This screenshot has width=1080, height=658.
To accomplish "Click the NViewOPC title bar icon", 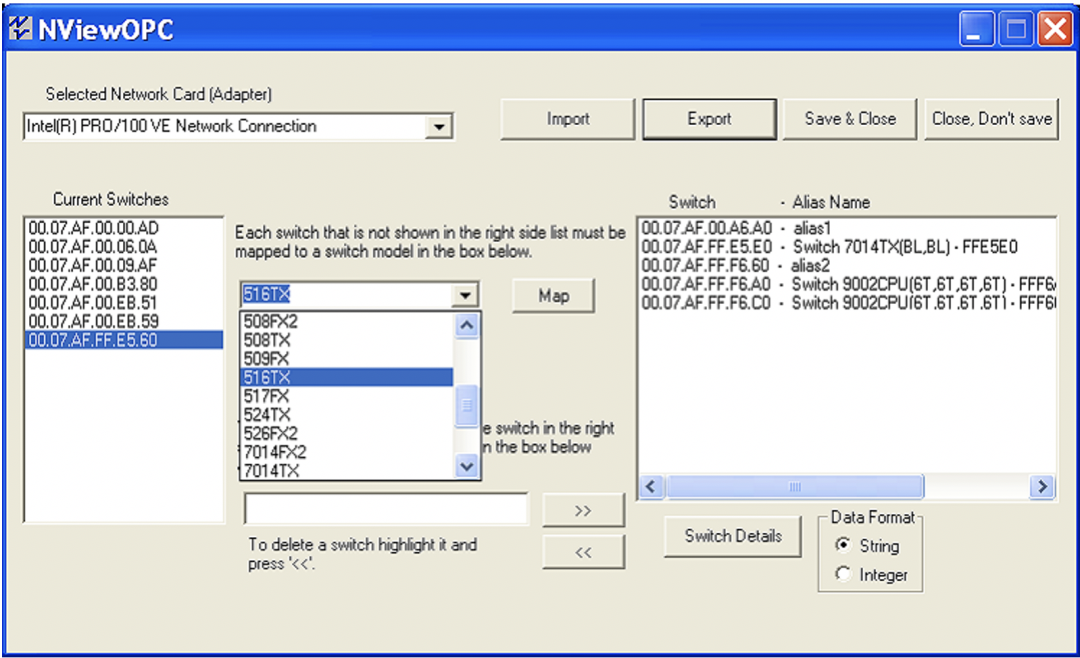I will pos(20,28).
